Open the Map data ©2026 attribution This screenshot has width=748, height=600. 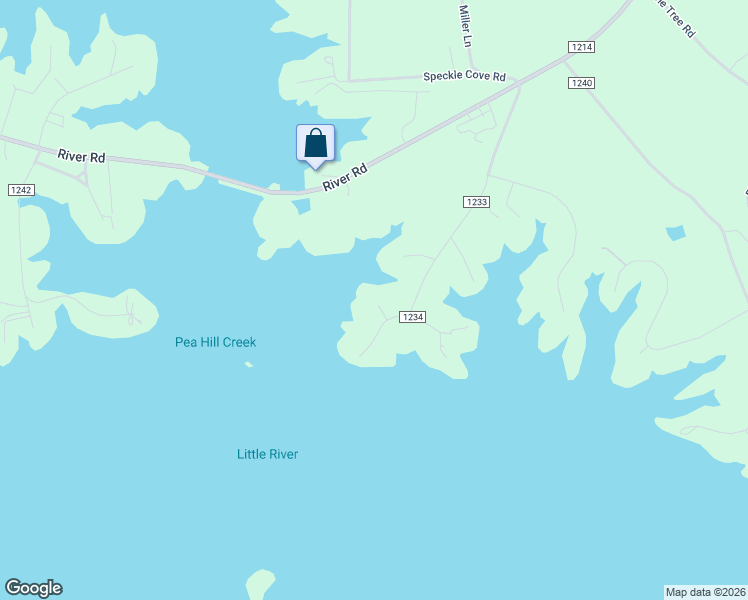point(706,592)
